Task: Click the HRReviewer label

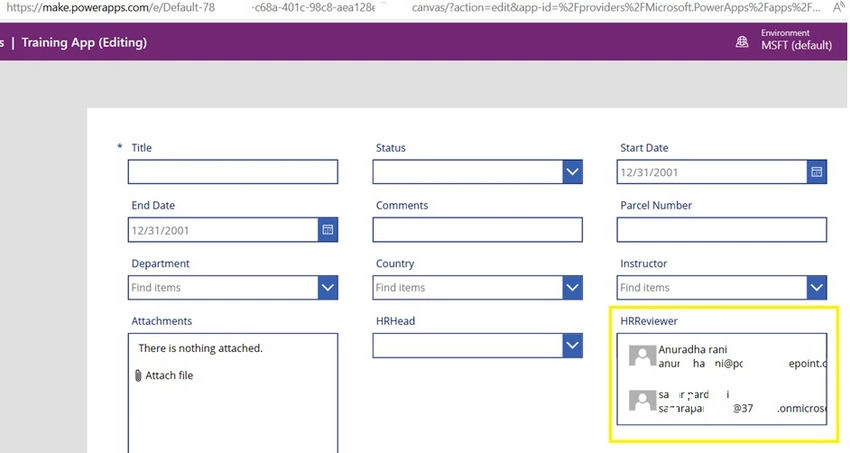Action: pyautogui.click(x=649, y=321)
